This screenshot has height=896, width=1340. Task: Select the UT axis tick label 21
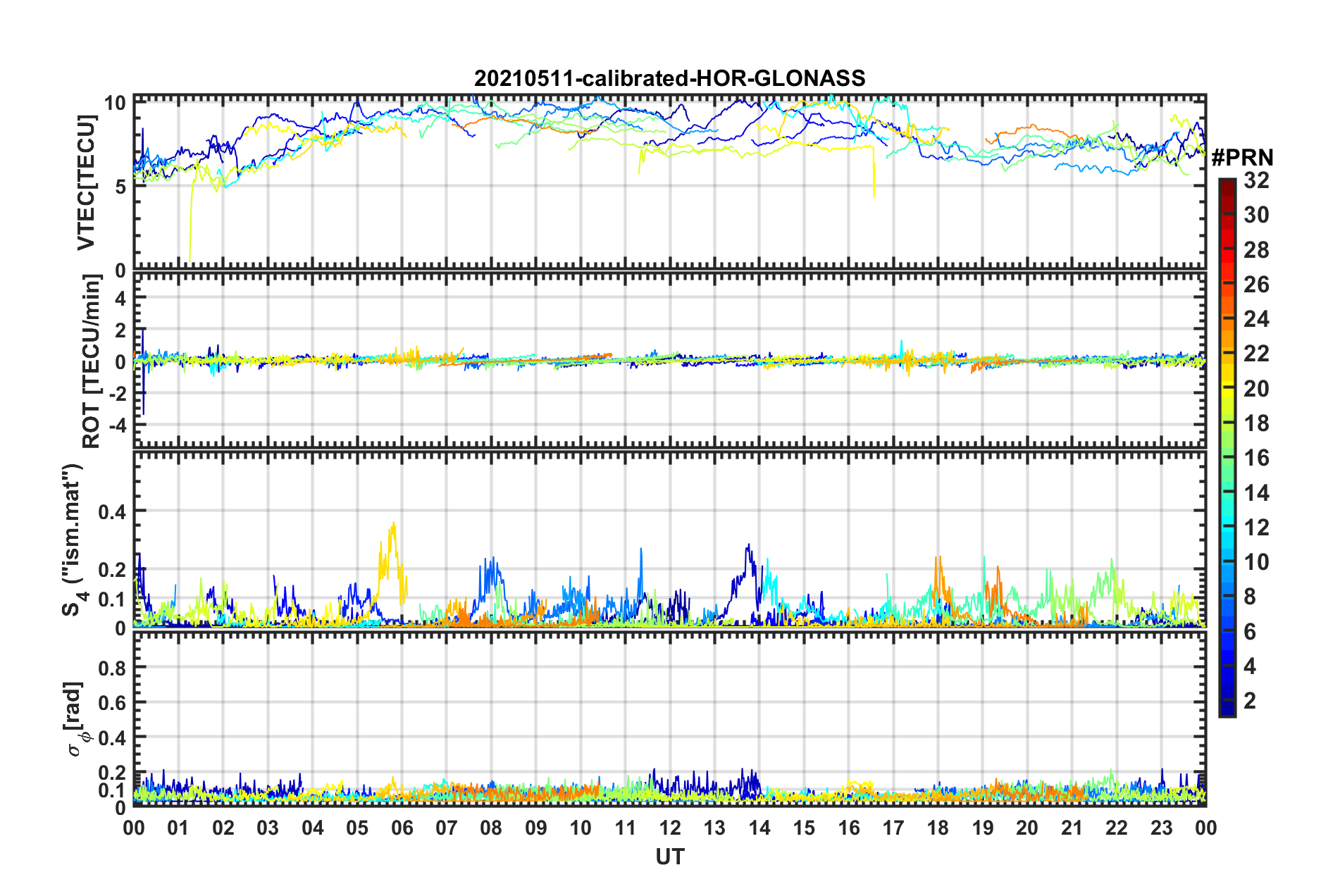pos(1072,828)
